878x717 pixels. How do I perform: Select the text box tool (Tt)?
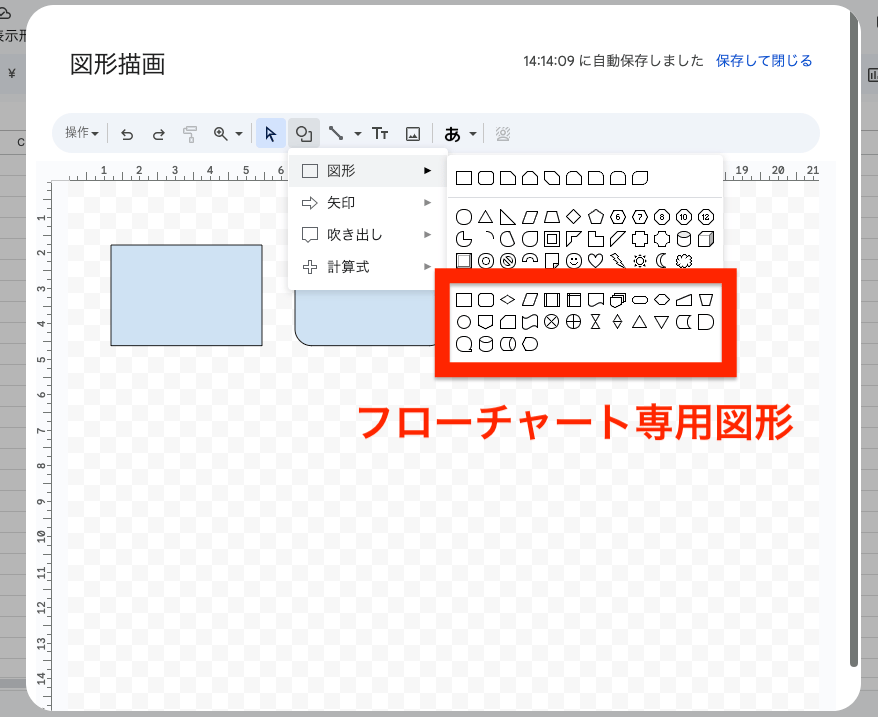coord(380,132)
